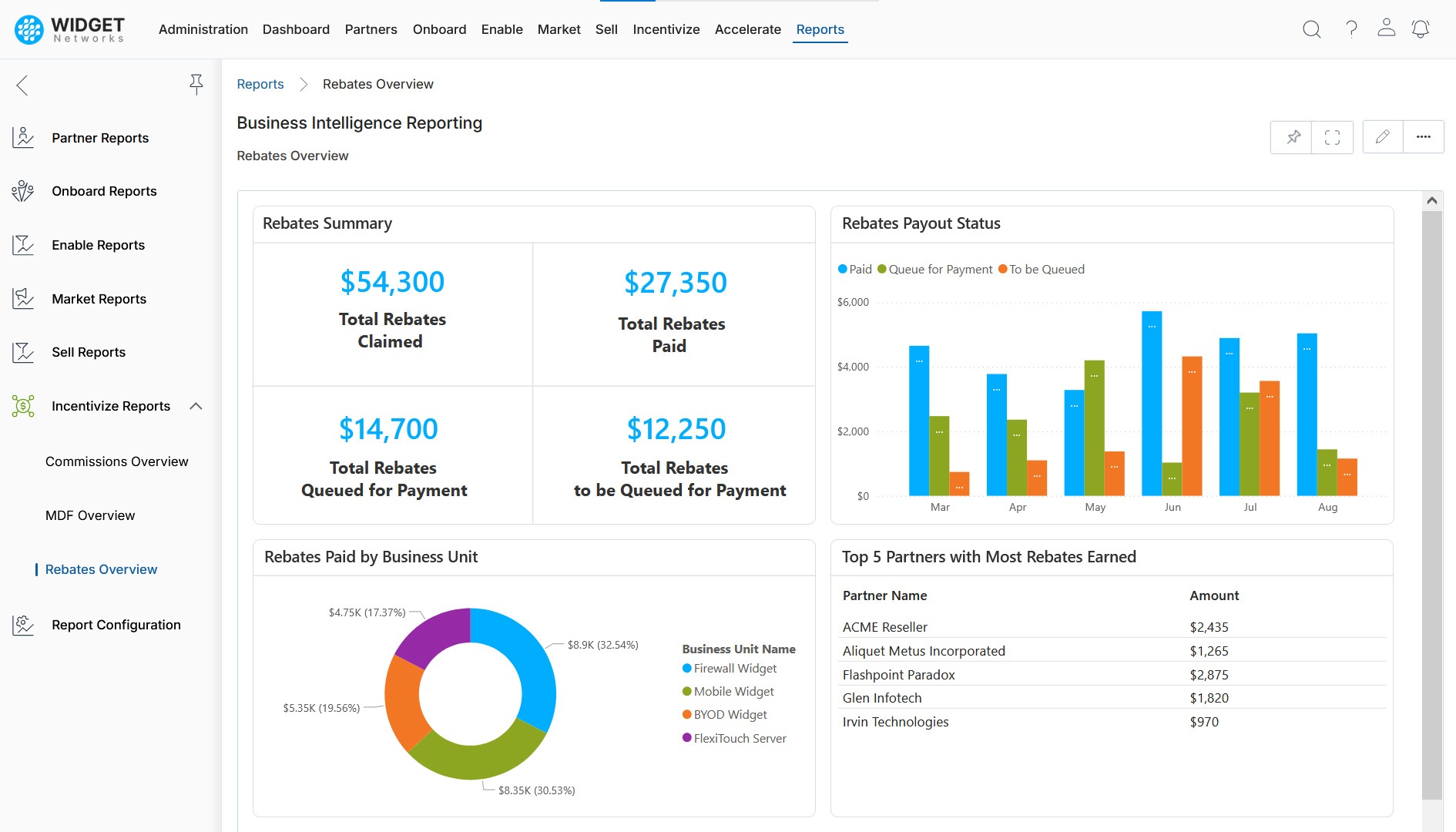1456x832 pixels.
Task: Pin the sidebar using pushpin icon
Action: 196,84
